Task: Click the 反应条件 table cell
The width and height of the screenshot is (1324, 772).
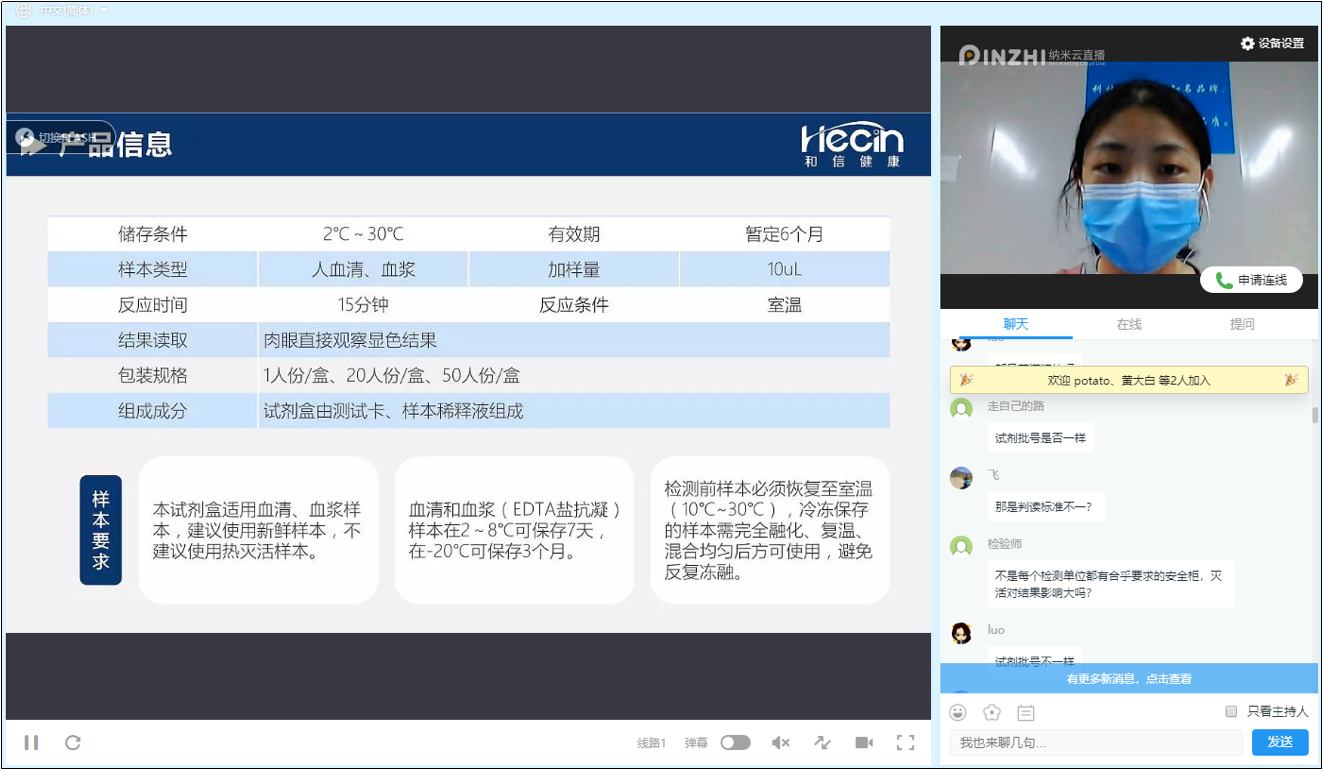Action: [x=574, y=305]
